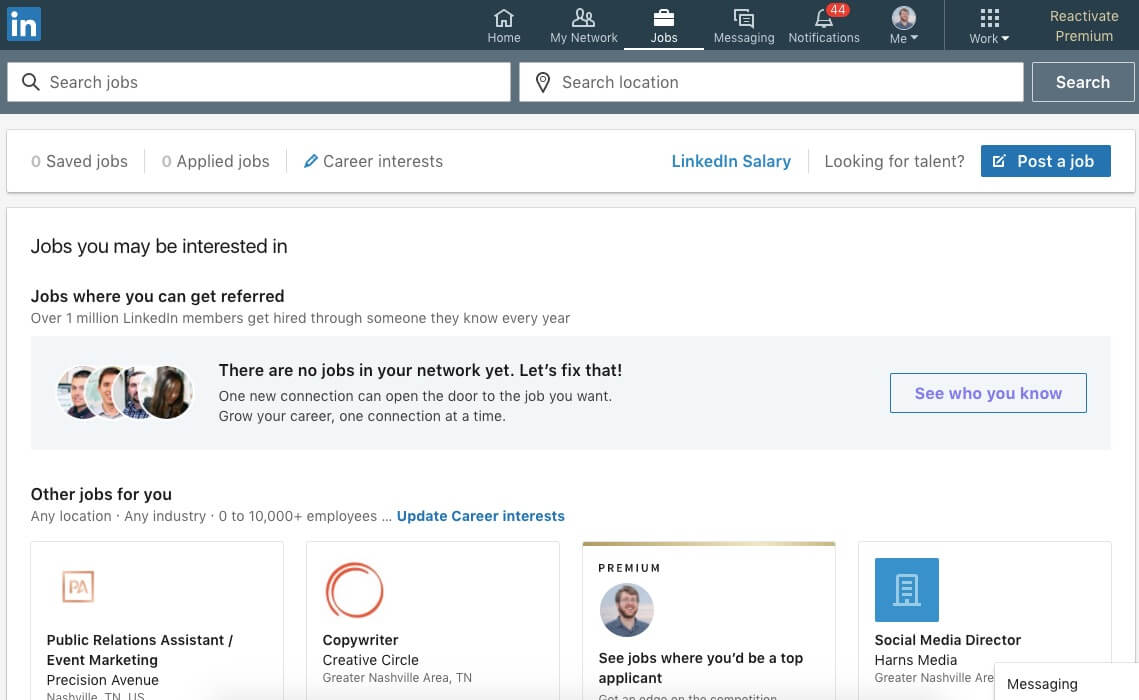Screen dimensions: 1139x700
Task: Open the Social Media Director job title
Action: point(947,640)
